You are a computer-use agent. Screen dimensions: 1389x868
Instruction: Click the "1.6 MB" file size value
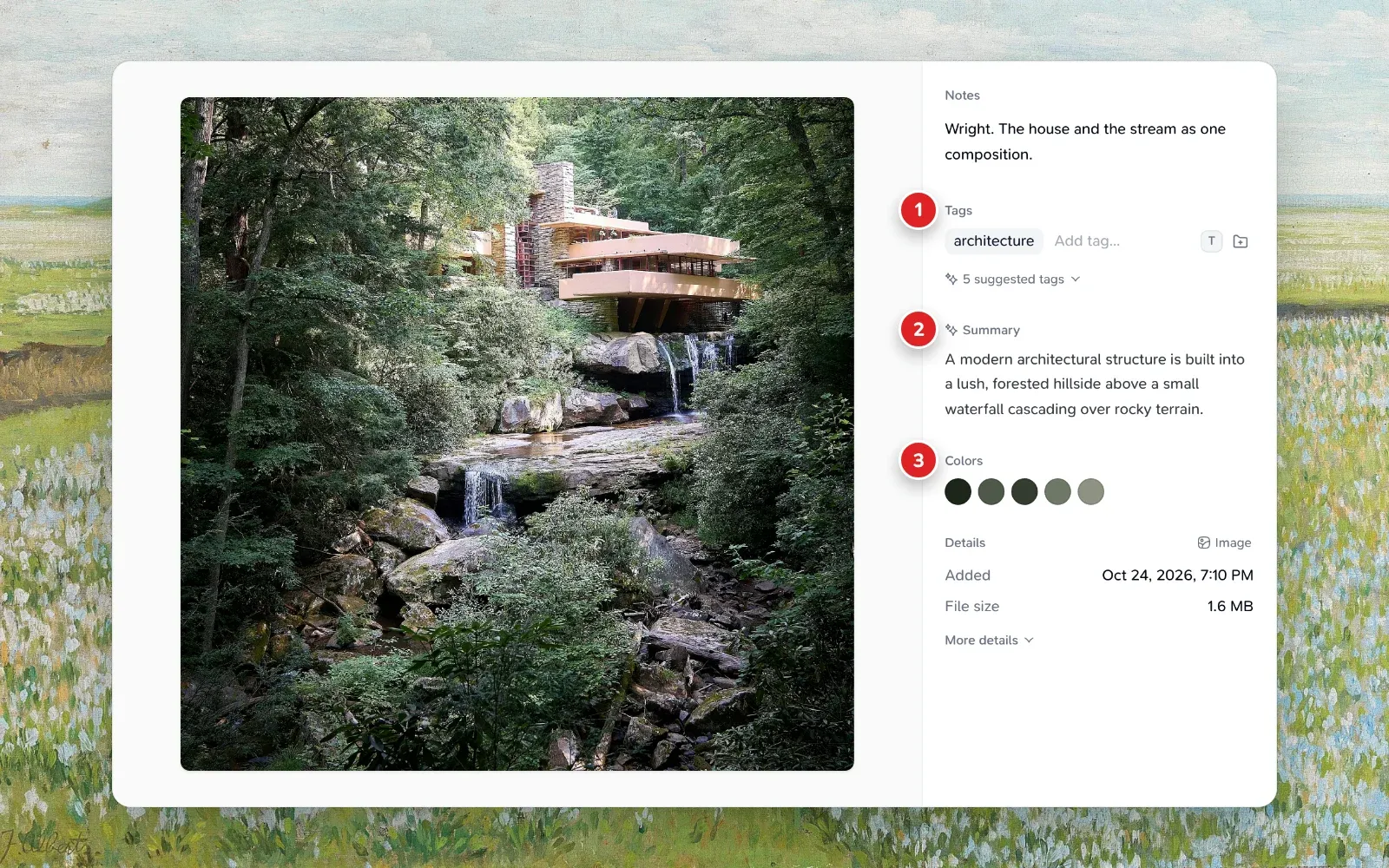tap(1230, 607)
